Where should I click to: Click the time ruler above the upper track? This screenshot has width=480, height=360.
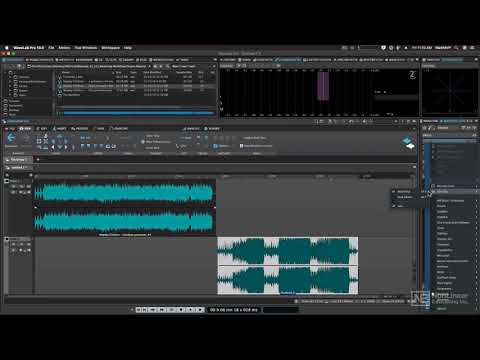pyautogui.click(x=223, y=176)
